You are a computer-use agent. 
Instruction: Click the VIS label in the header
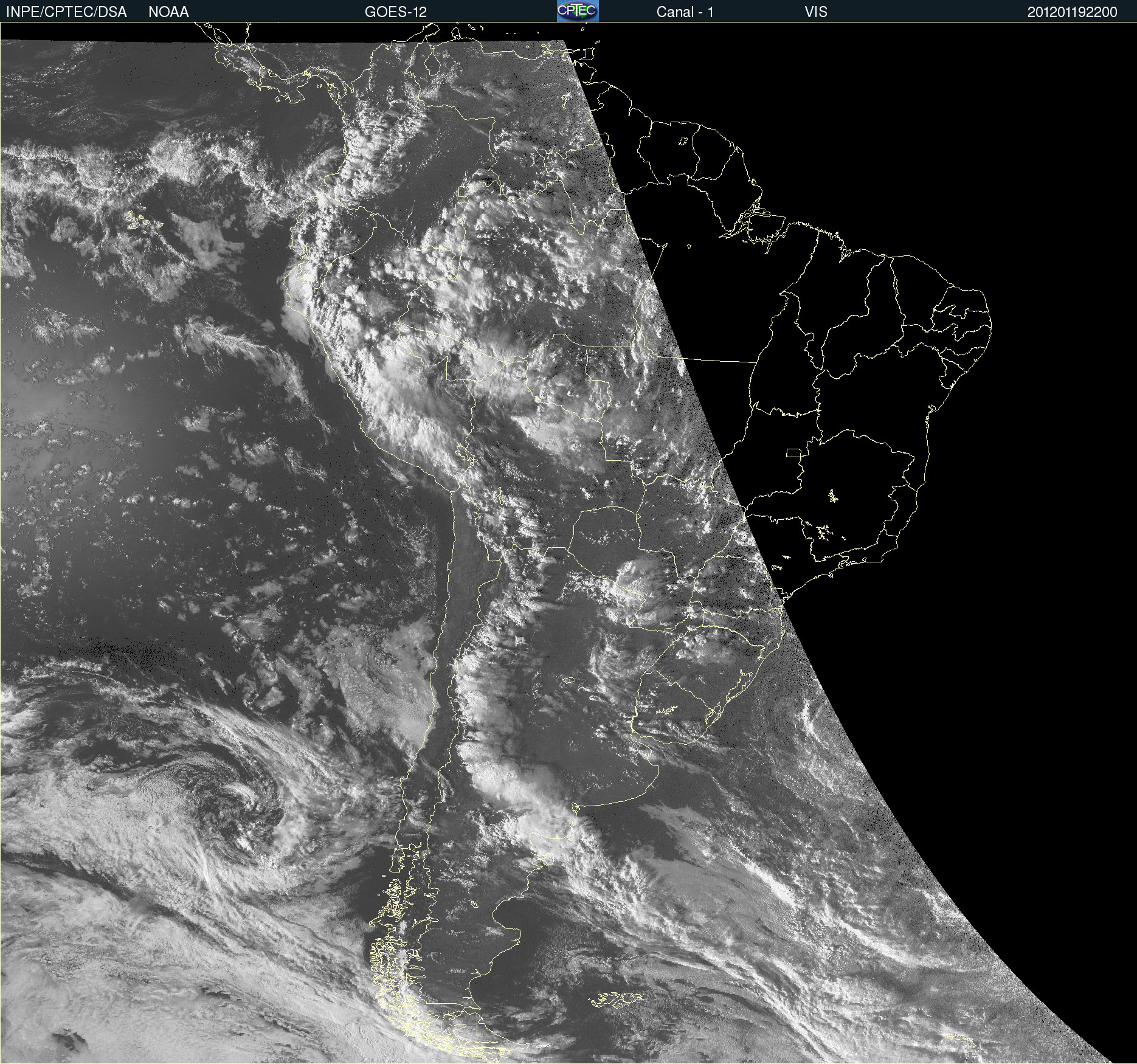click(815, 12)
